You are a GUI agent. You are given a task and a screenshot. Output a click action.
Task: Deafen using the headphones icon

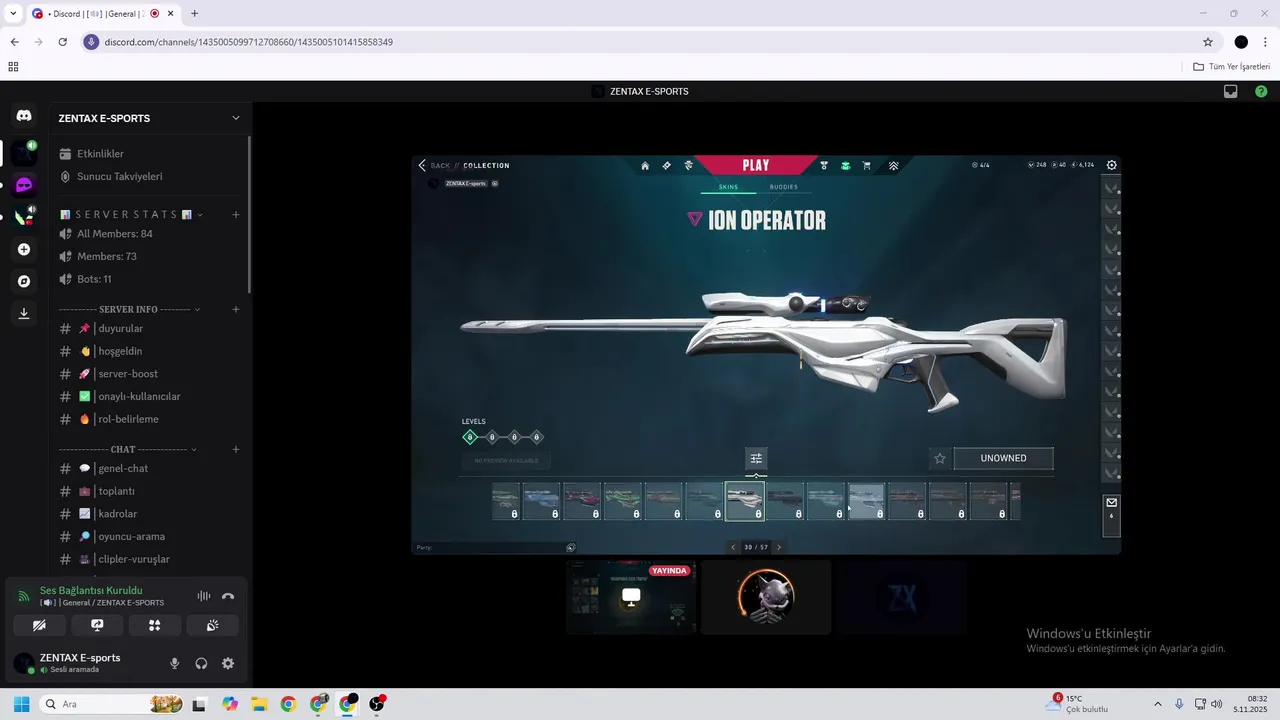[201, 663]
